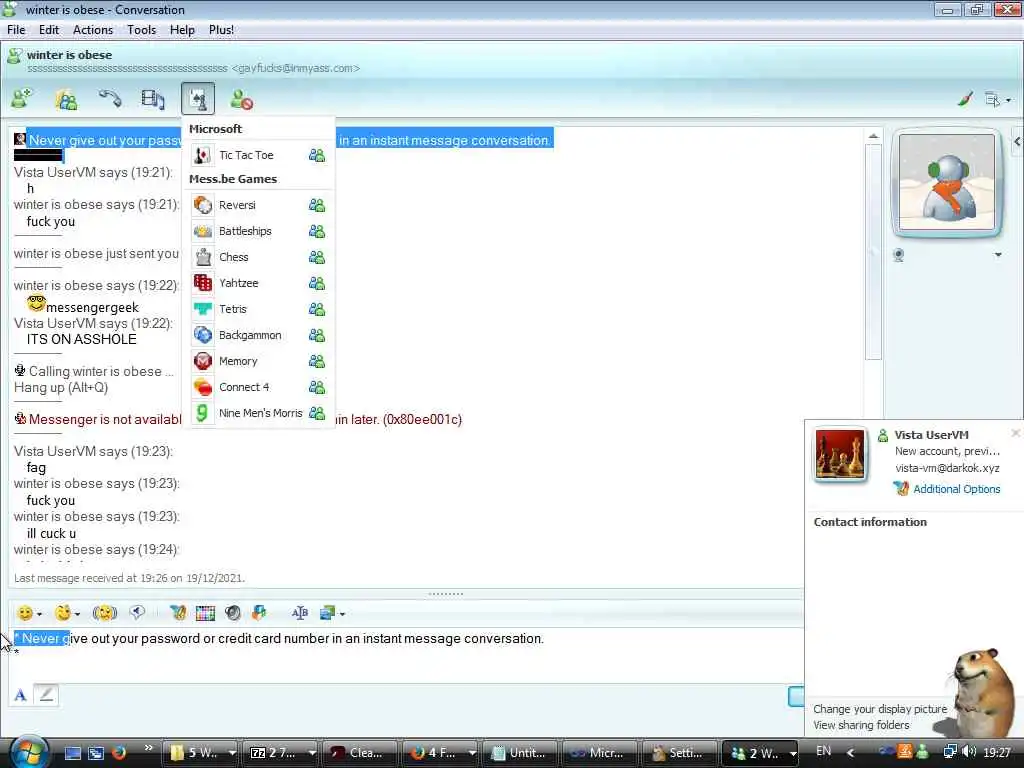The width and height of the screenshot is (1024, 768).
Task: Select Backgammon game entry
Action: coord(249,335)
